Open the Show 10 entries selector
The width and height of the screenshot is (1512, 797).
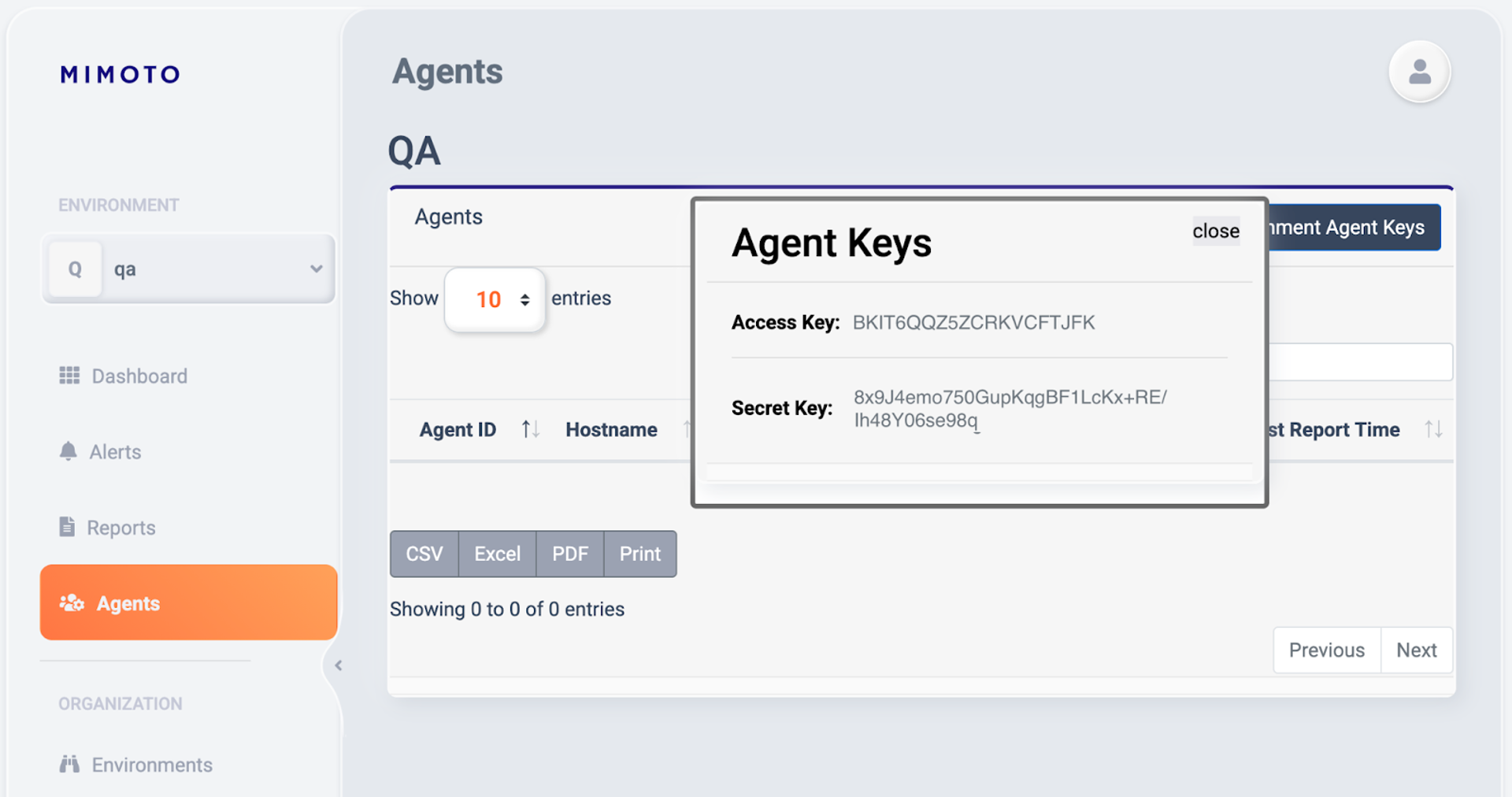click(494, 299)
